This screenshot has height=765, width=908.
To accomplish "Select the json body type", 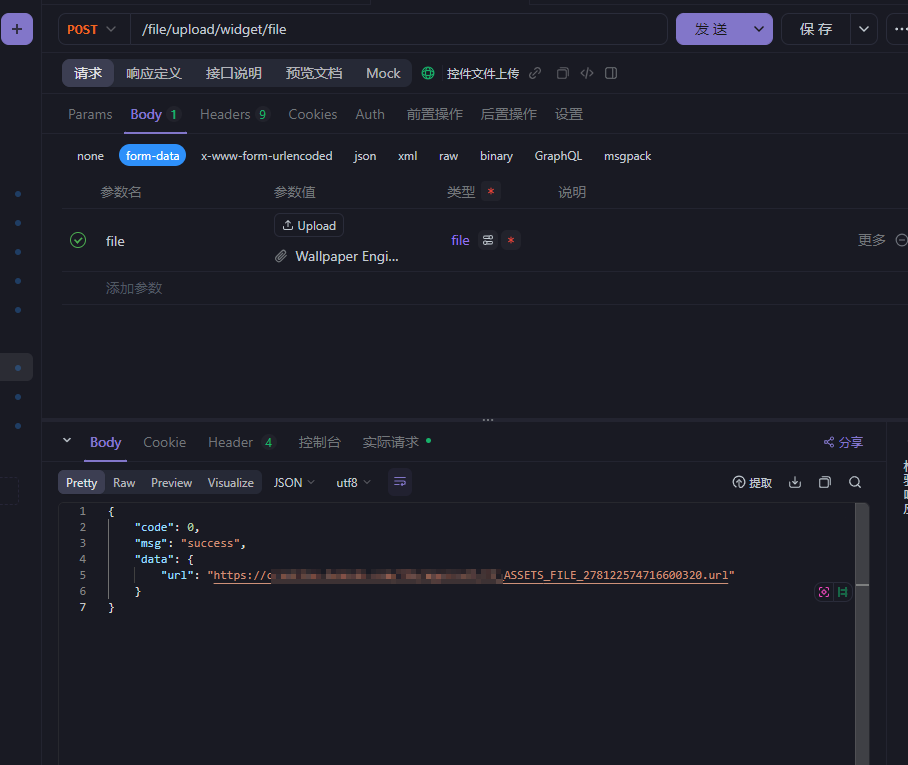I will pyautogui.click(x=365, y=156).
